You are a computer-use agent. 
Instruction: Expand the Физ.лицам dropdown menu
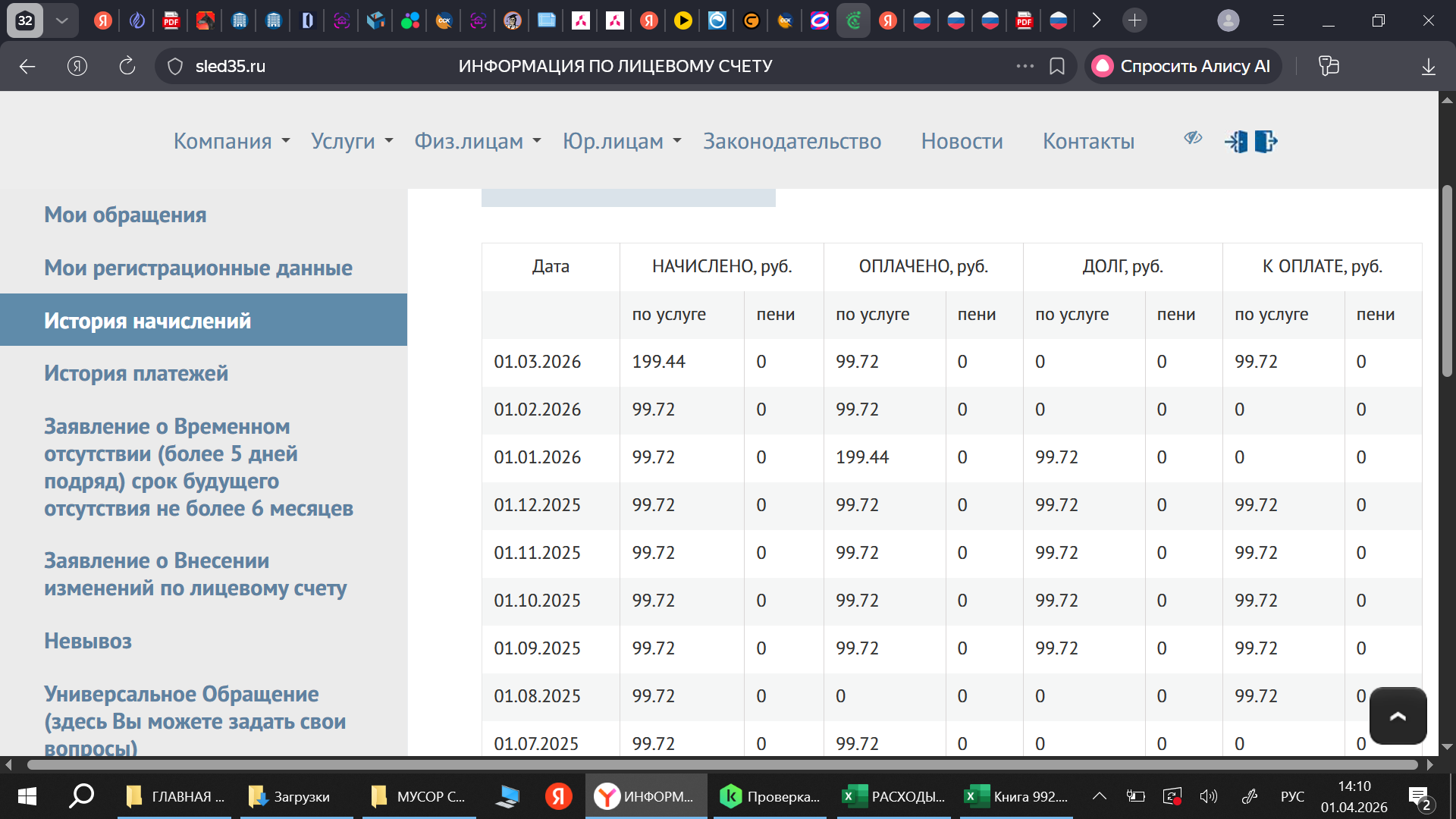point(477,141)
